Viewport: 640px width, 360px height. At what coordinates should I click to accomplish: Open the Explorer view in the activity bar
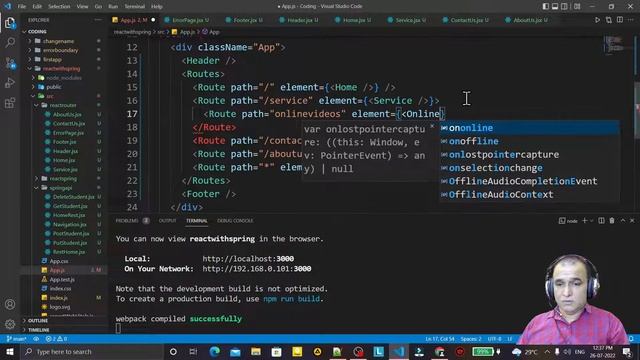click(x=10, y=23)
